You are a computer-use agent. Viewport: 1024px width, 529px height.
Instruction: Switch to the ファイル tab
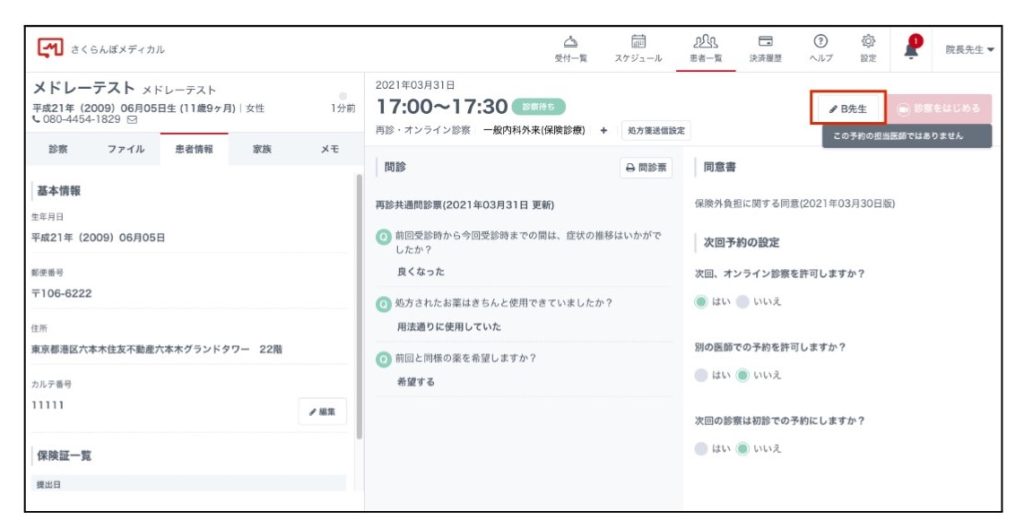pos(126,148)
